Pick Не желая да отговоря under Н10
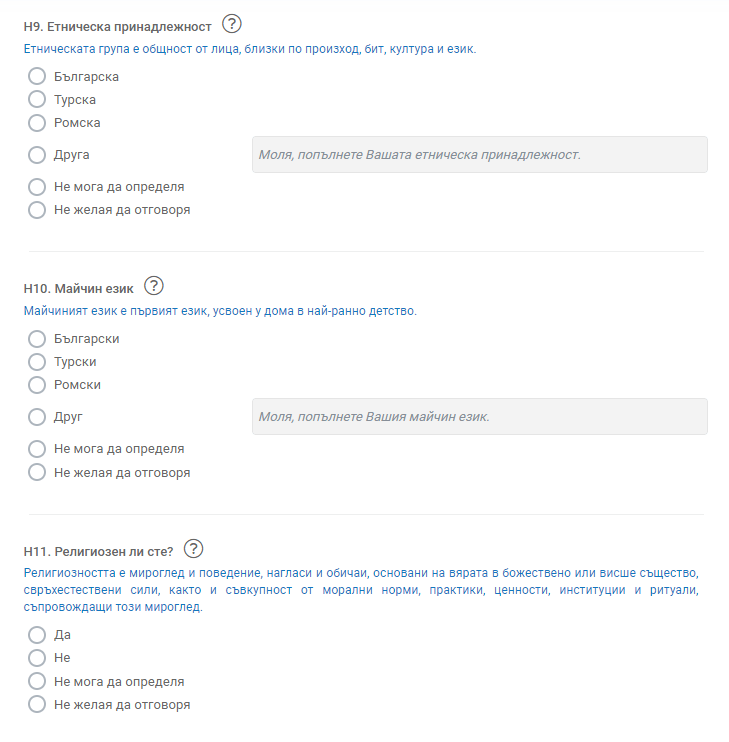The width and height of the screenshot is (729, 742). (37, 472)
